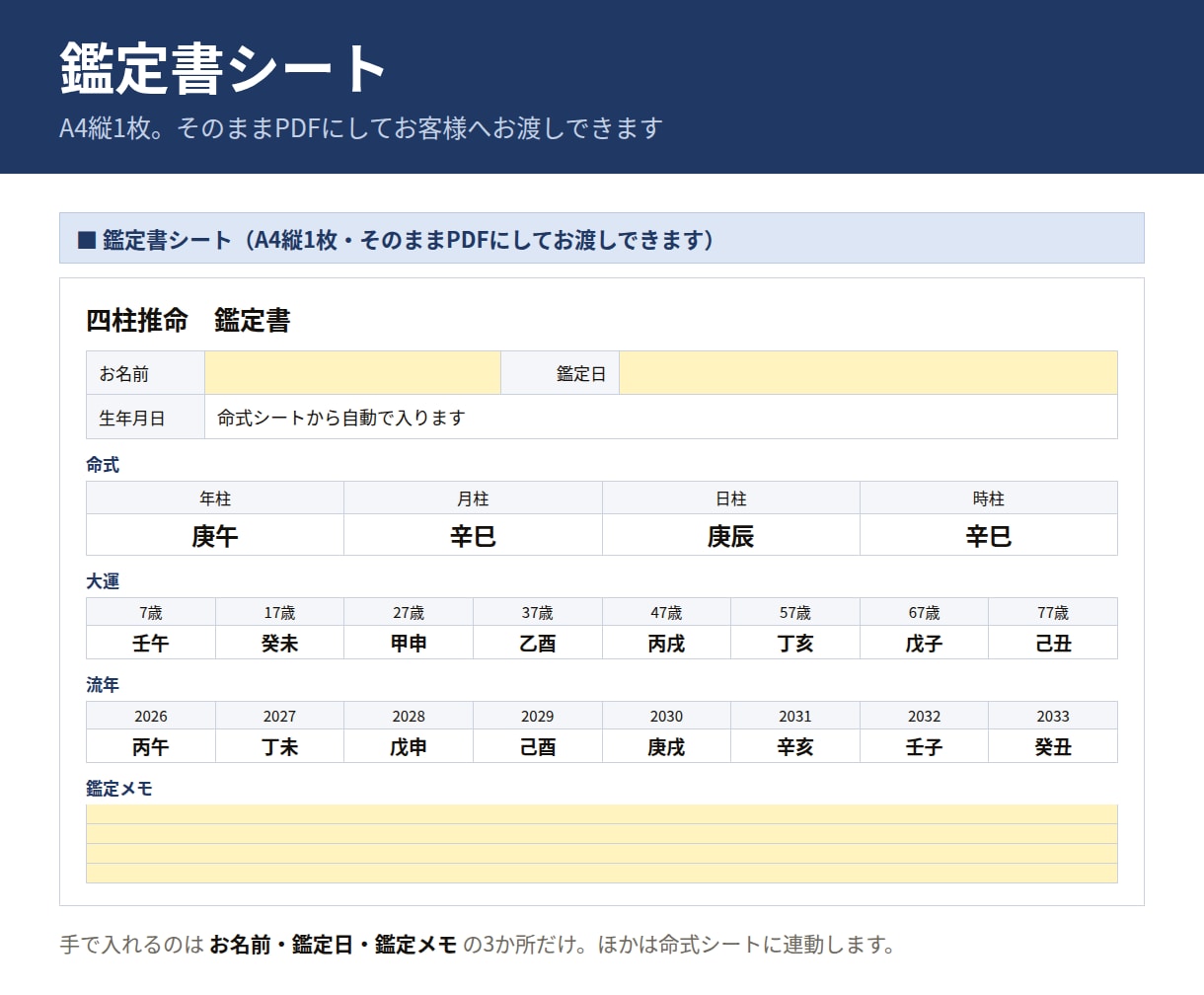Image resolution: width=1204 pixels, height=995 pixels.
Task: Select the 庚午 year pillar cell
Action: point(215,535)
